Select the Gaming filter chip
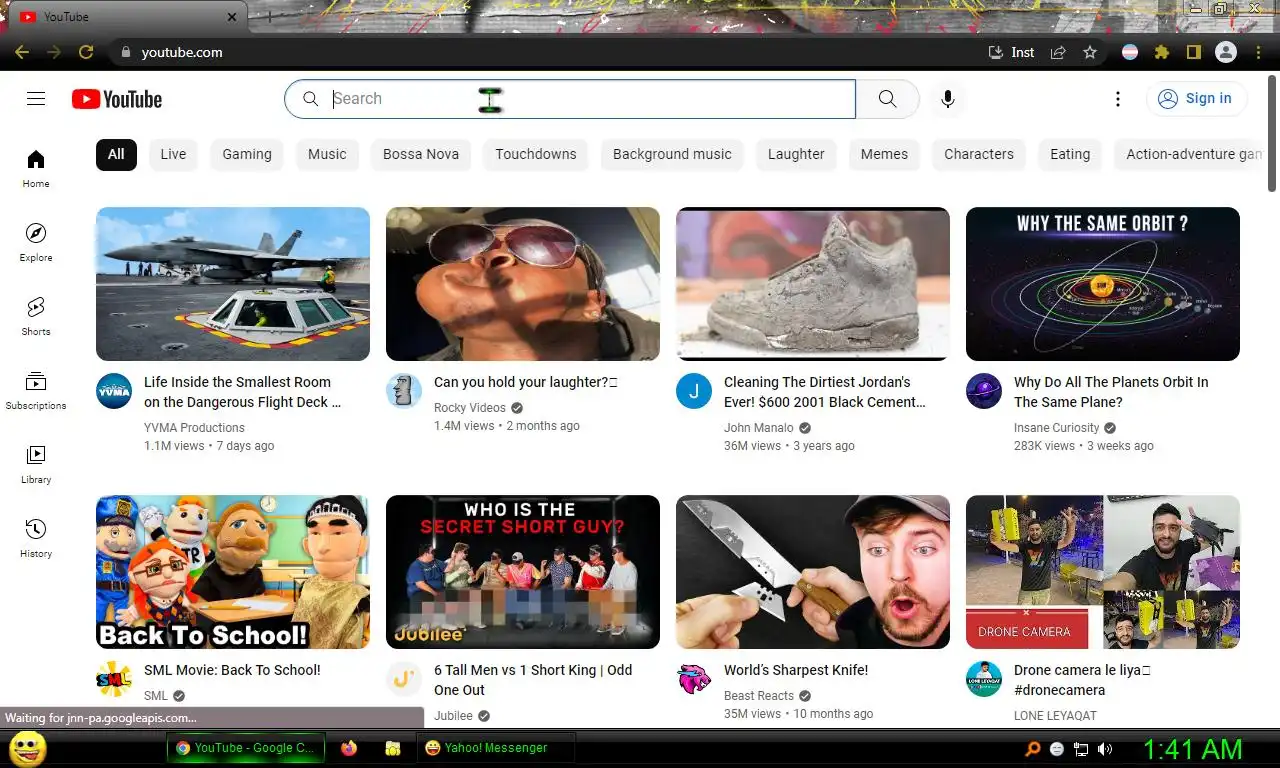 tap(247, 154)
